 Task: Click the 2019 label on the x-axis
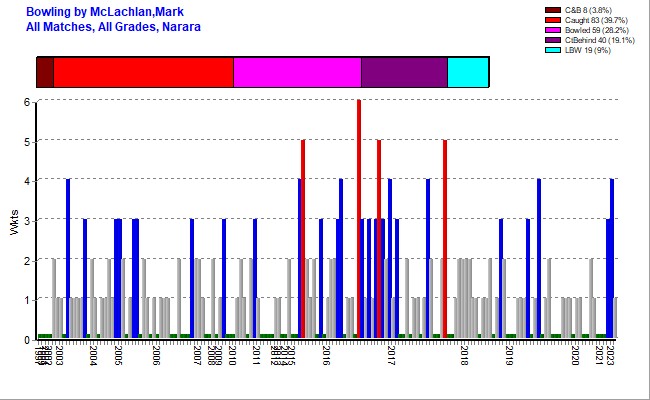[509, 355]
